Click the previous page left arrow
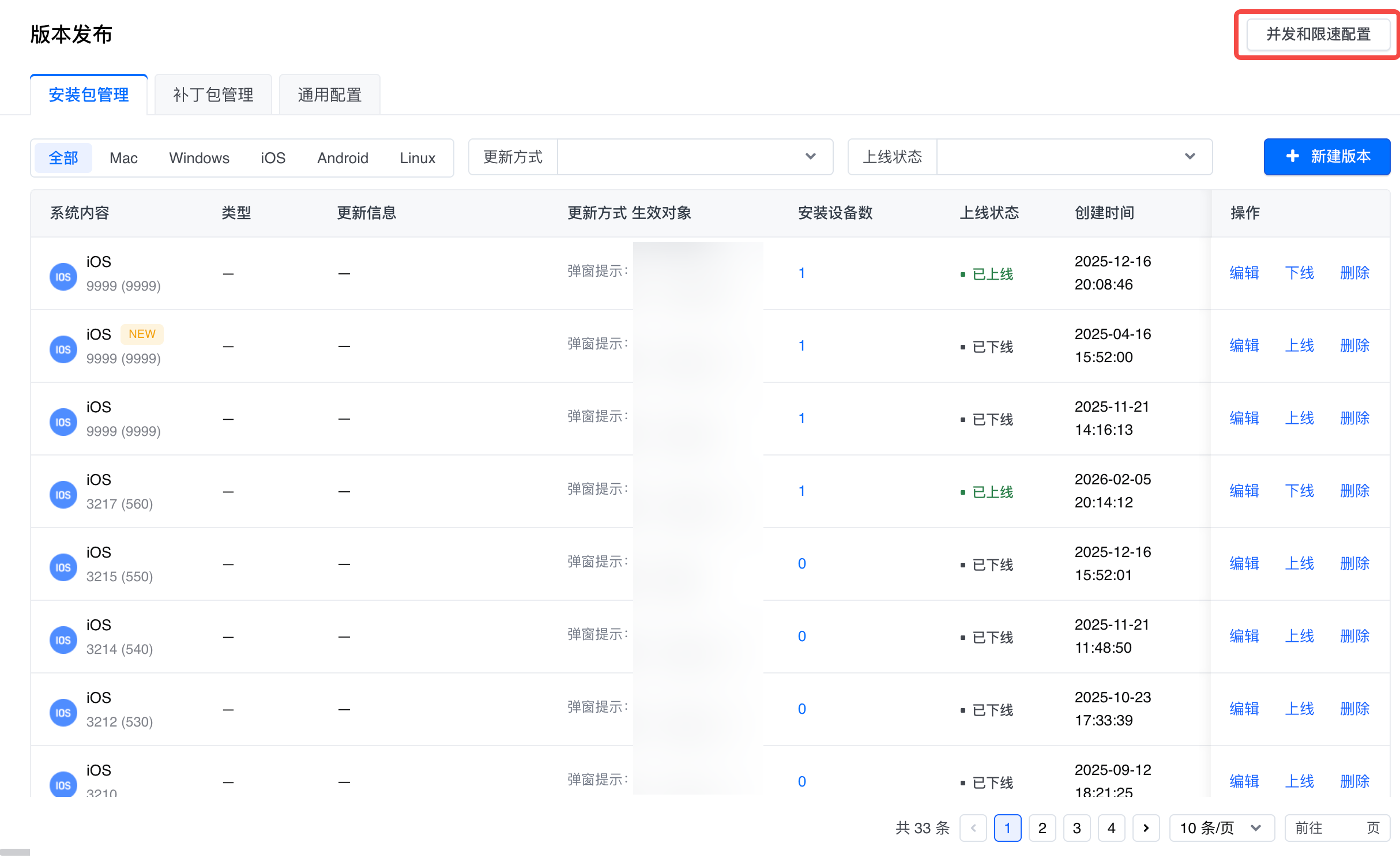Viewport: 1400px width, 858px height. tap(973, 828)
